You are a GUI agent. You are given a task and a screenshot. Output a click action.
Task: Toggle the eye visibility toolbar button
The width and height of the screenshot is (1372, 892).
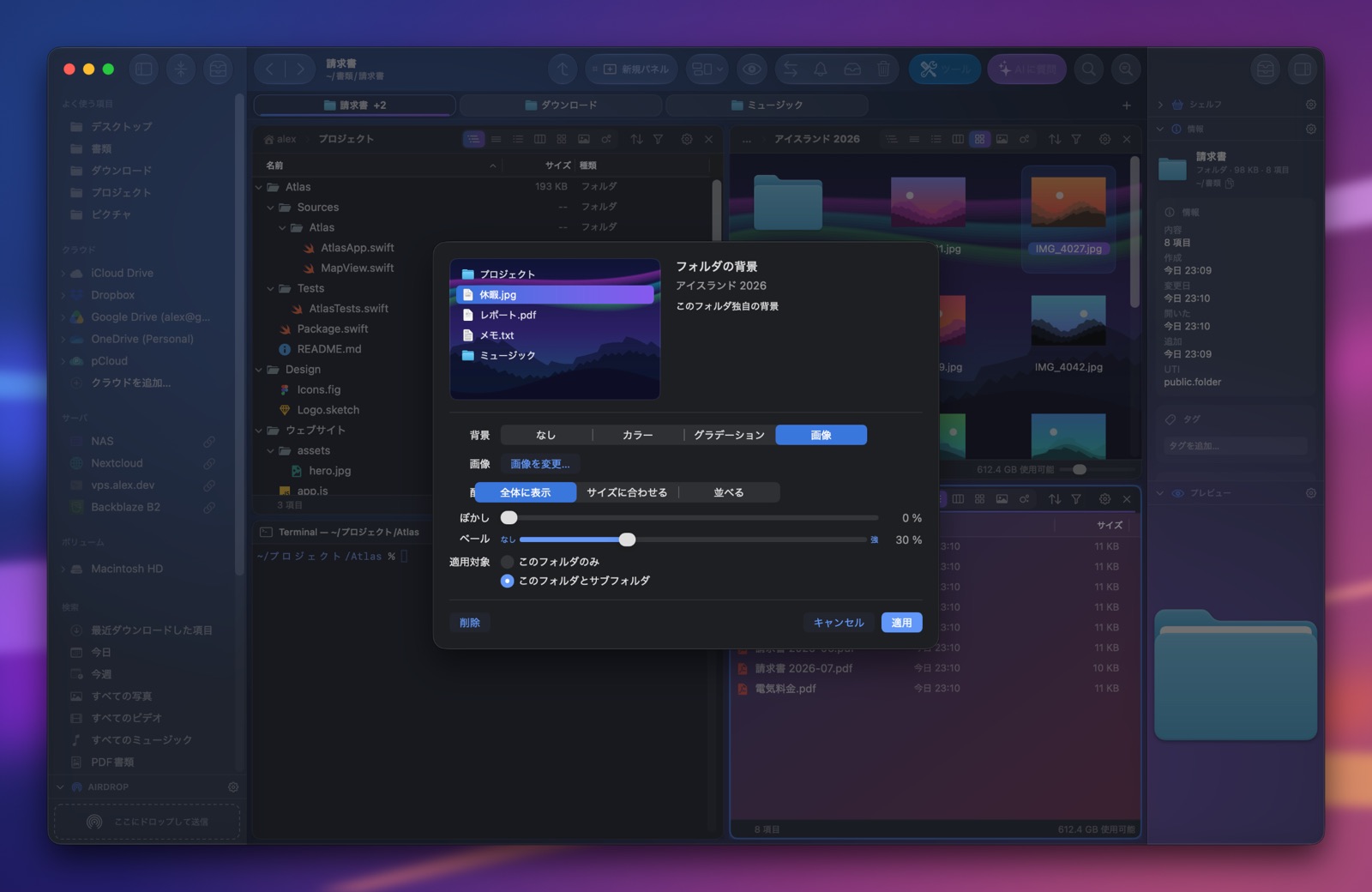(752, 69)
